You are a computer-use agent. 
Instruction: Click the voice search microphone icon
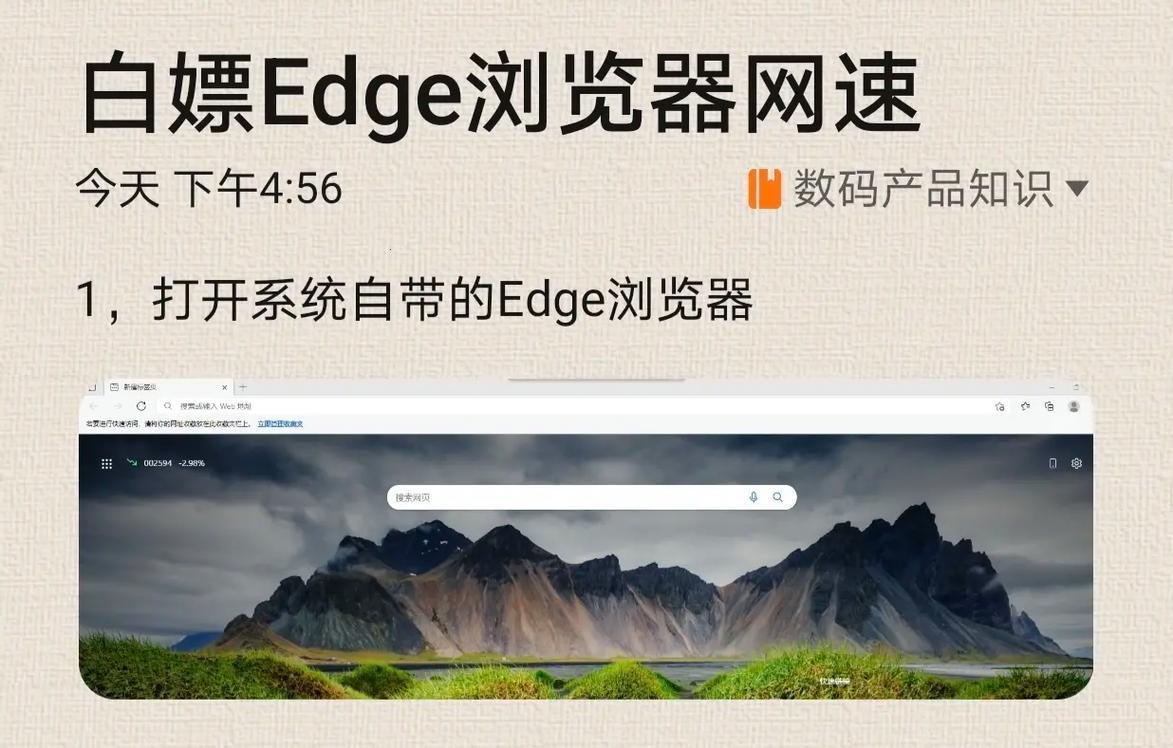[x=753, y=497]
